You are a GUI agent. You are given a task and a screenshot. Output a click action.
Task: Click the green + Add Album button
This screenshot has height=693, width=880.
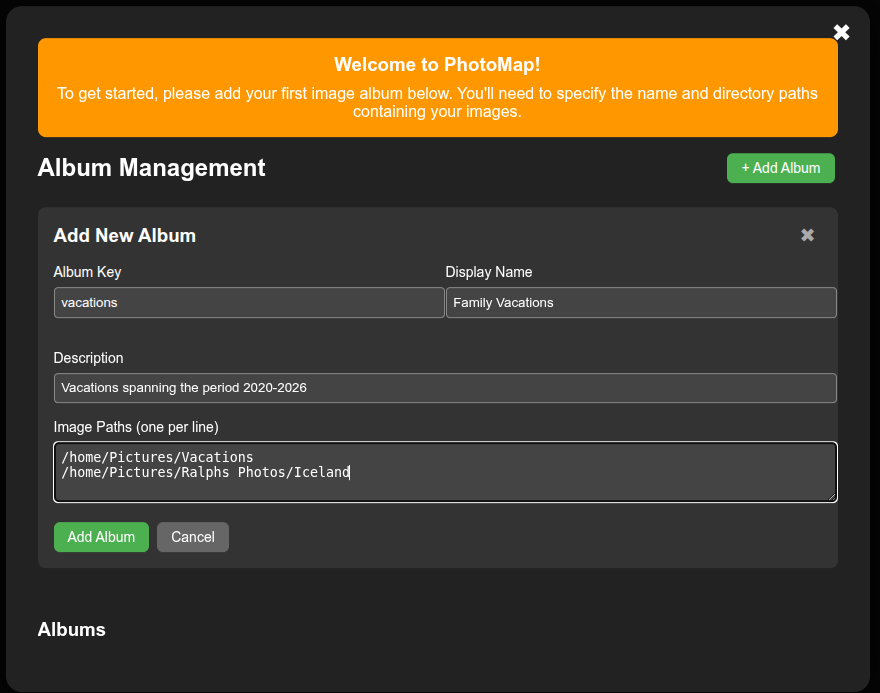point(781,168)
